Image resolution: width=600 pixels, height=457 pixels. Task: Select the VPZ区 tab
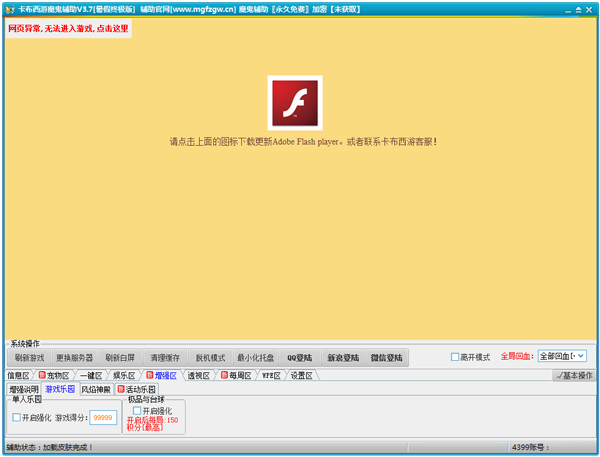(271, 375)
